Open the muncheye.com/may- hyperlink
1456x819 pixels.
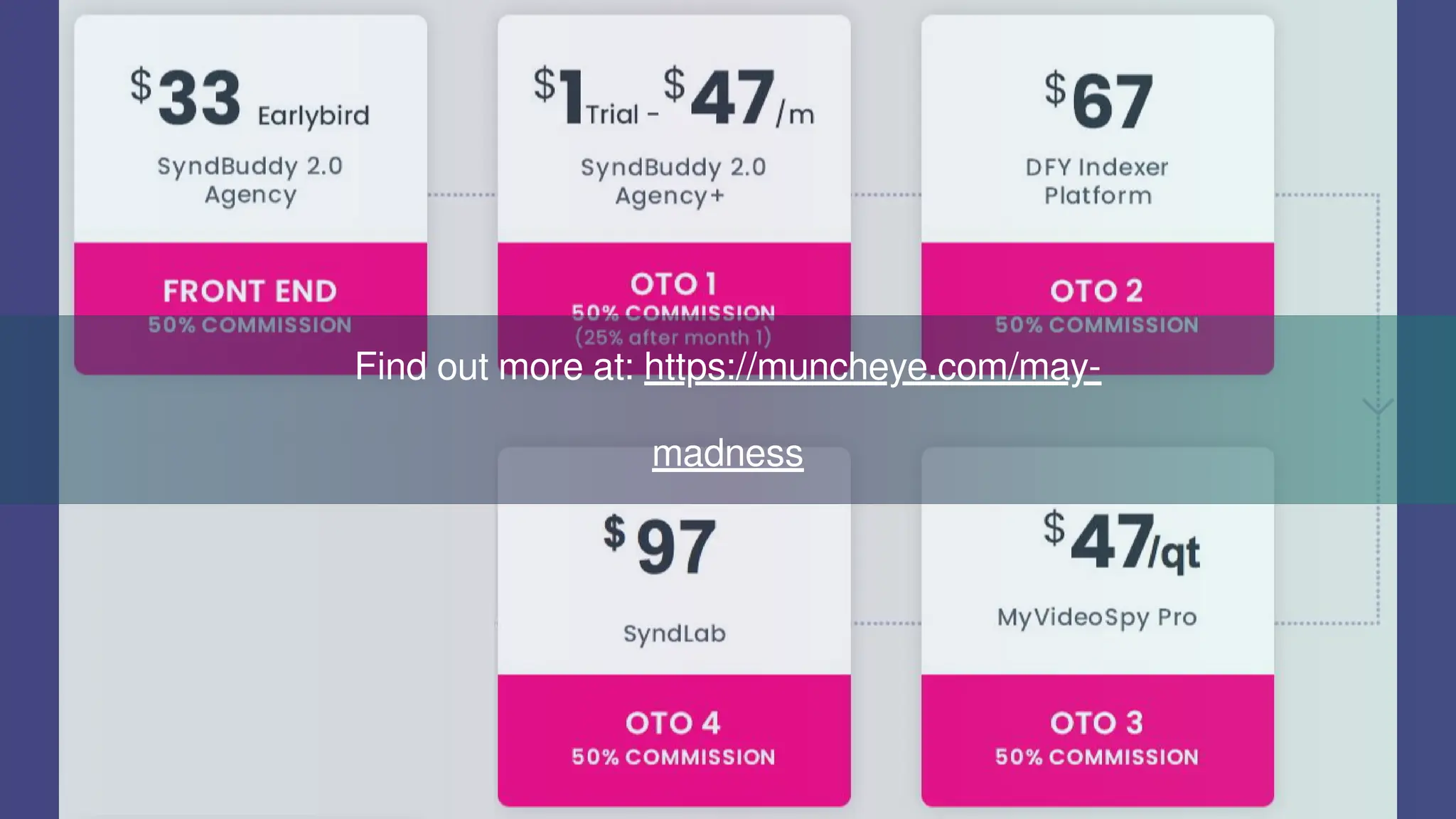coord(872,367)
